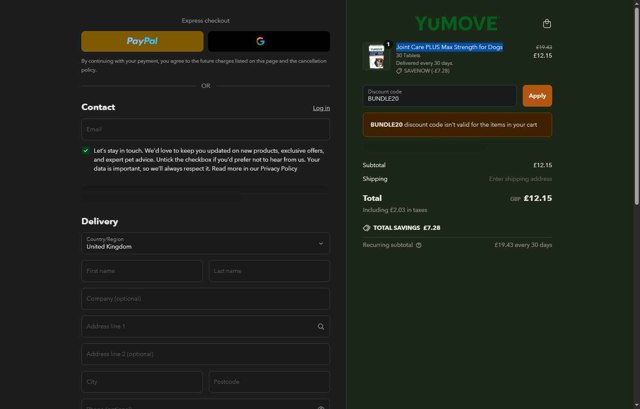Pay with PayPal express checkout
Image resolution: width=640 pixels, height=409 pixels.
[142, 41]
